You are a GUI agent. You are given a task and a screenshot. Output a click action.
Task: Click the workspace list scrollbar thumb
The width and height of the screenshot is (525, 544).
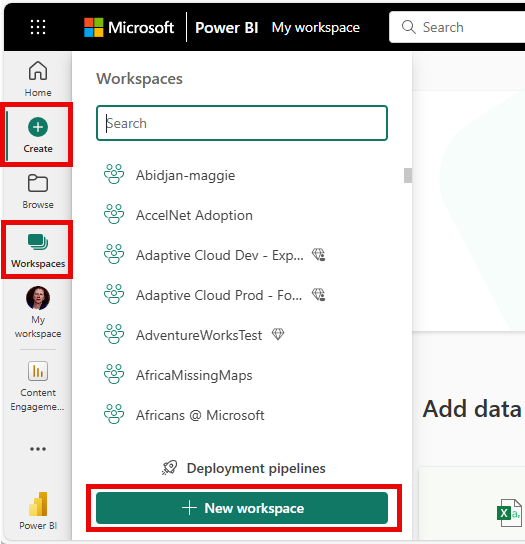408,175
